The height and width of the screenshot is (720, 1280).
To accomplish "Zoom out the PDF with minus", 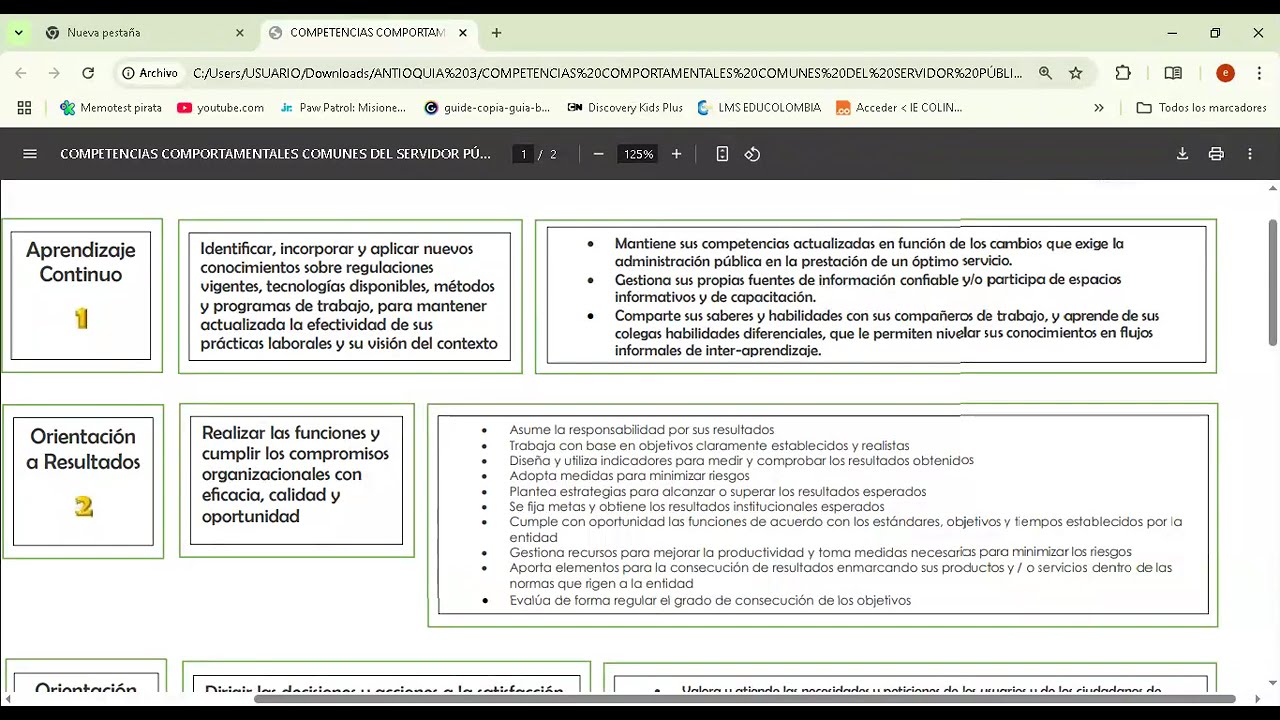I will click(598, 154).
